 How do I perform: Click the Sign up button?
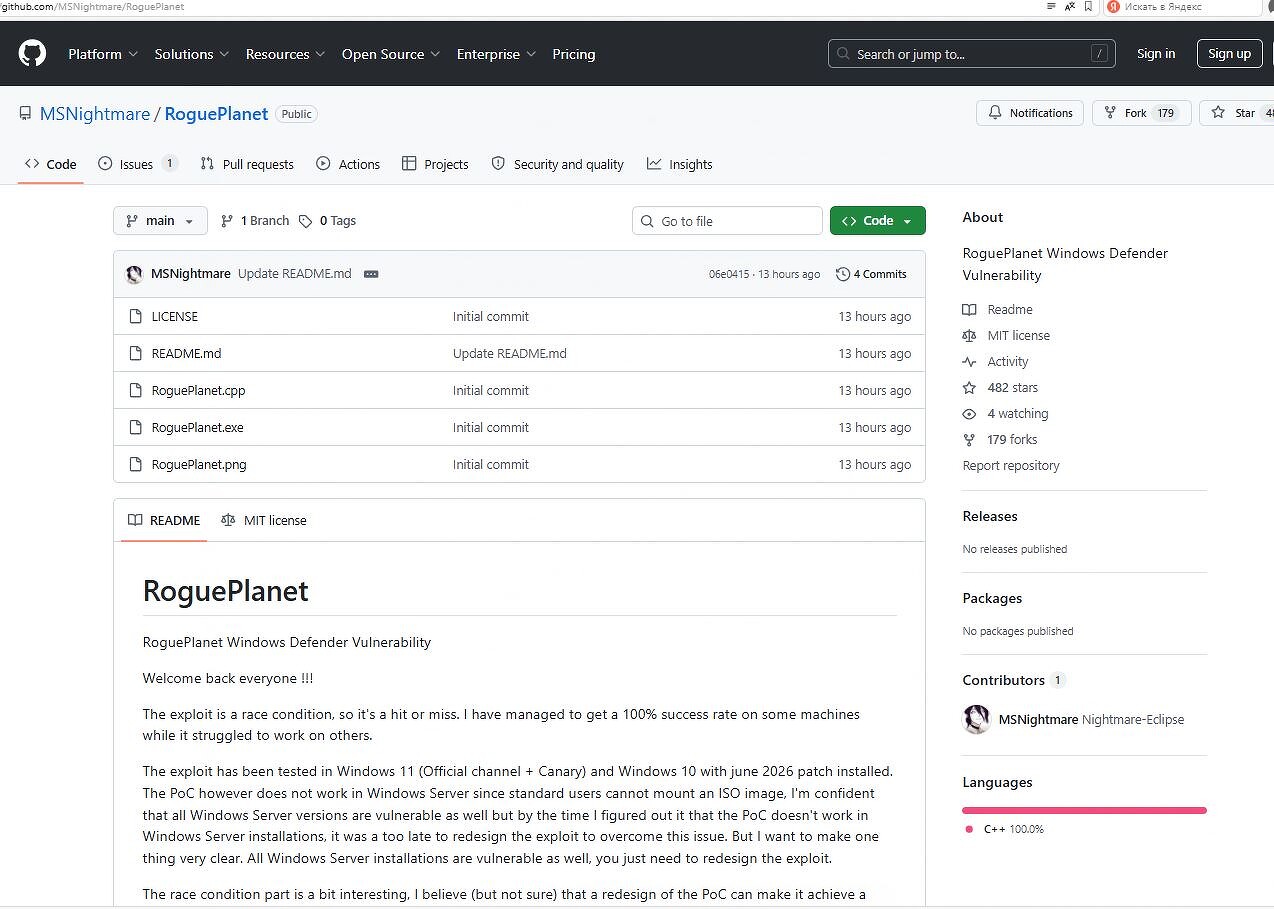click(x=1229, y=54)
